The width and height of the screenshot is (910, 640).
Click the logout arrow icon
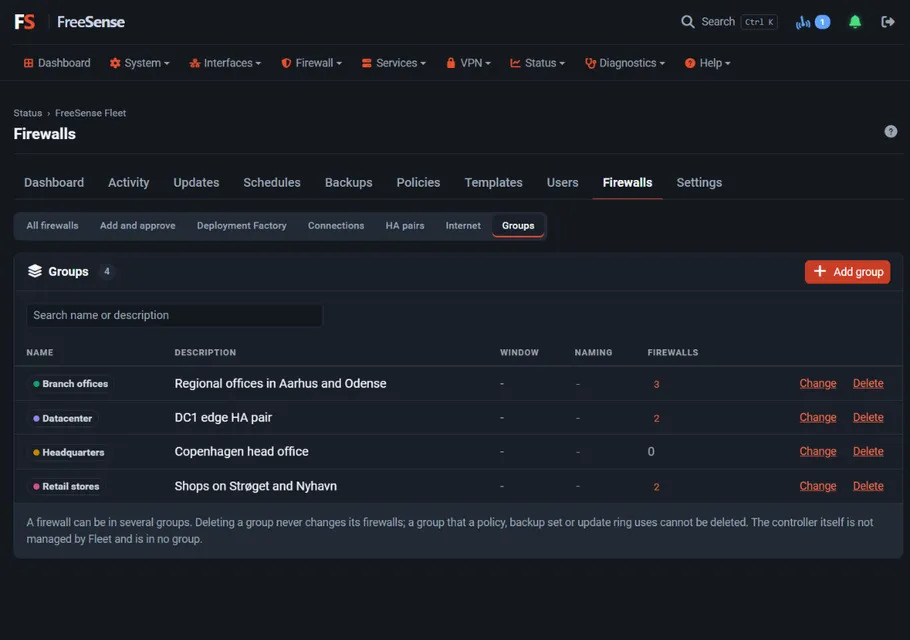(887, 22)
